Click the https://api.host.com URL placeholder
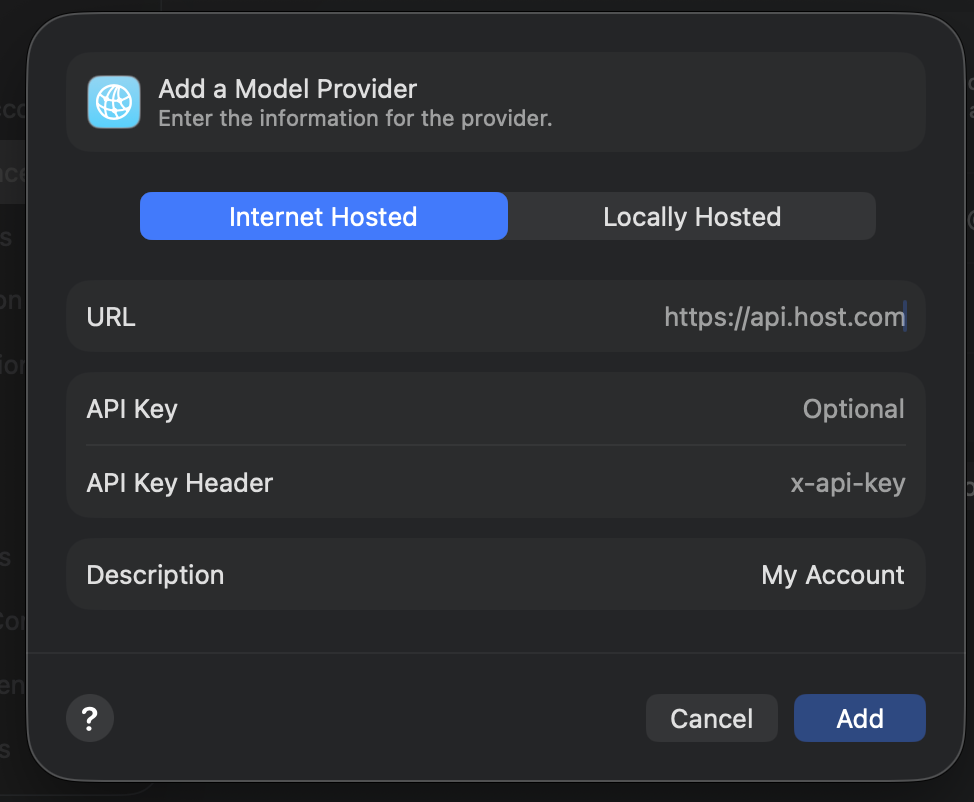 pyautogui.click(x=783, y=317)
